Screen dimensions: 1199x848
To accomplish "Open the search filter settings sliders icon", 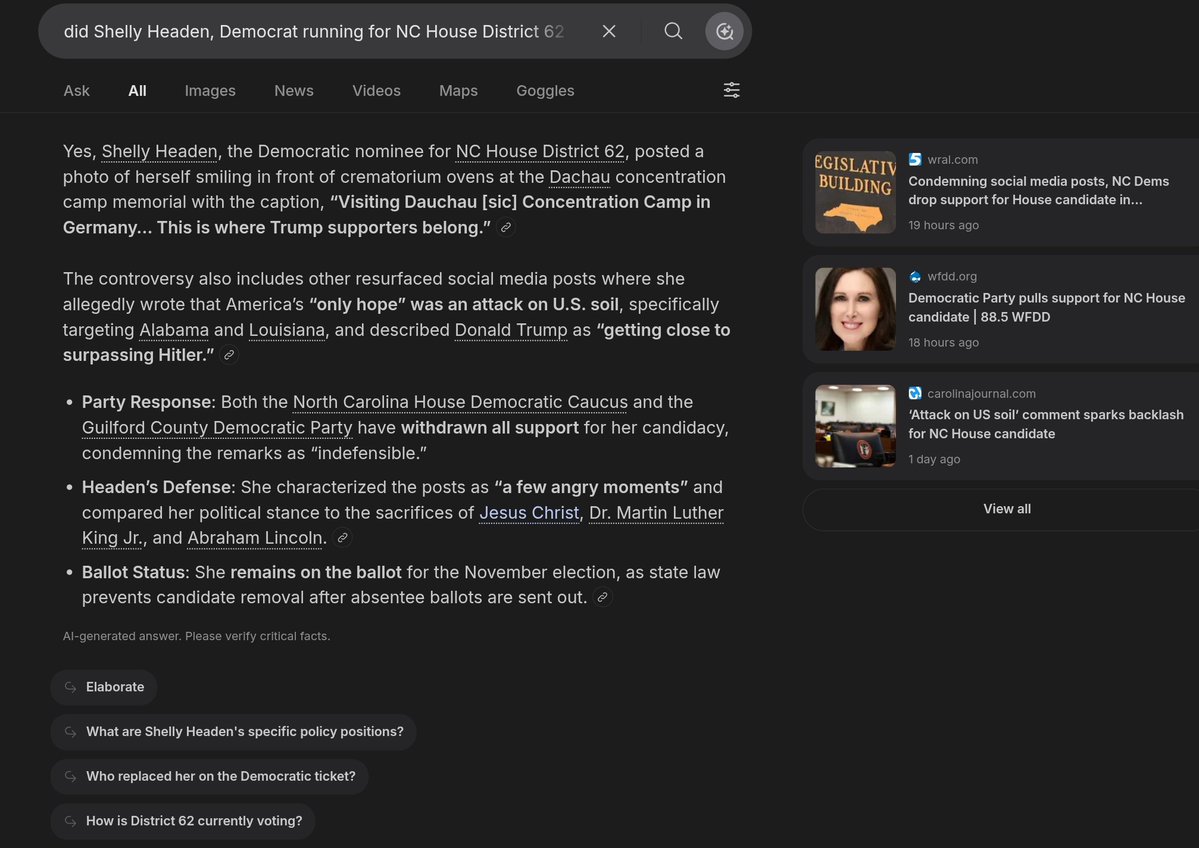I will 732,90.
